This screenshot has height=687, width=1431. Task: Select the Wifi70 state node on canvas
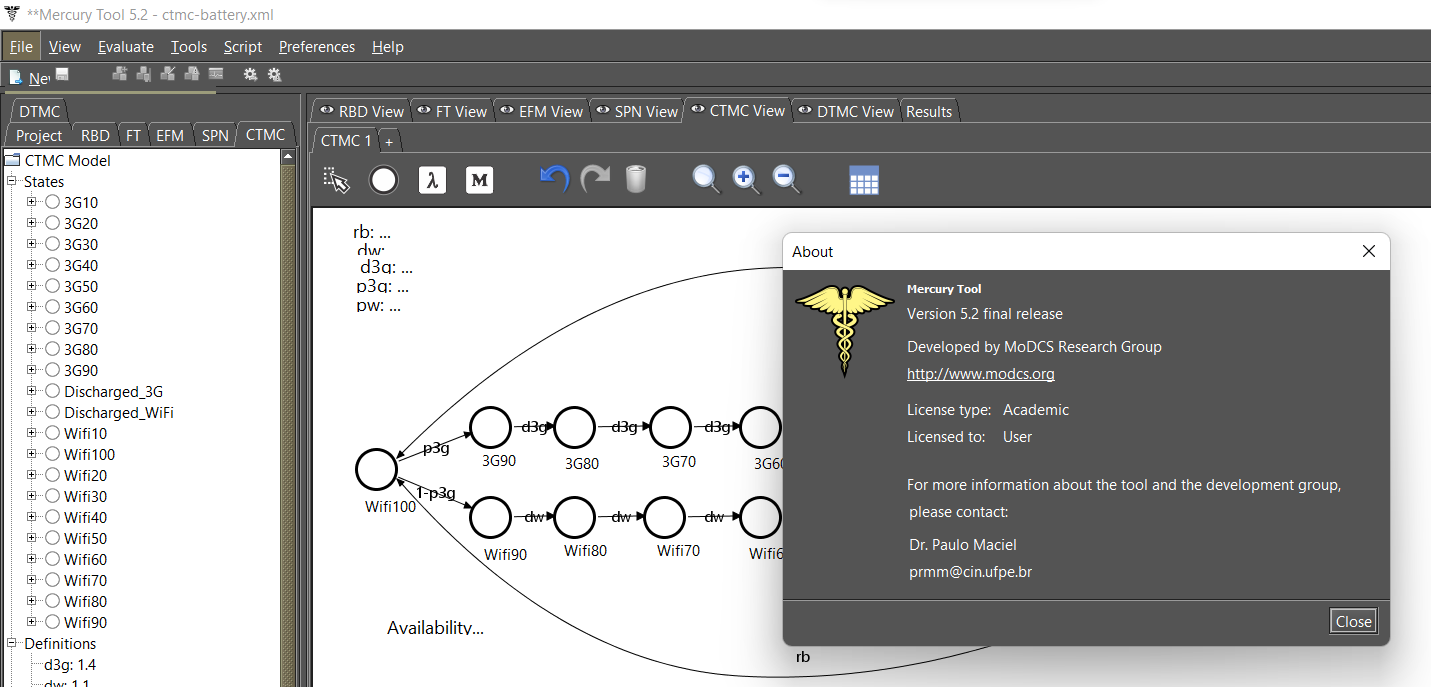pyautogui.click(x=665, y=518)
